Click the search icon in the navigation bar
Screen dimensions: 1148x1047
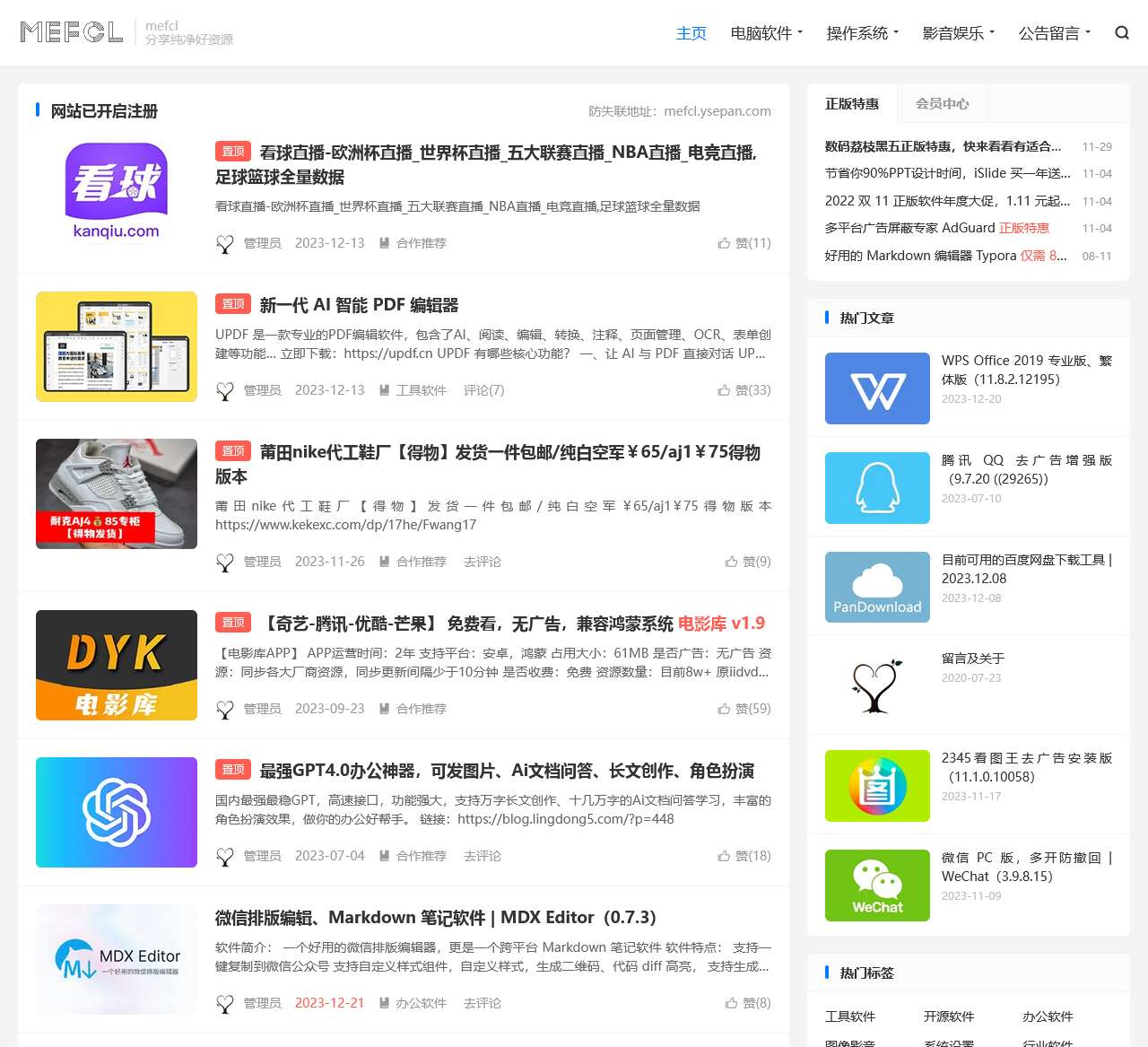tap(1121, 32)
